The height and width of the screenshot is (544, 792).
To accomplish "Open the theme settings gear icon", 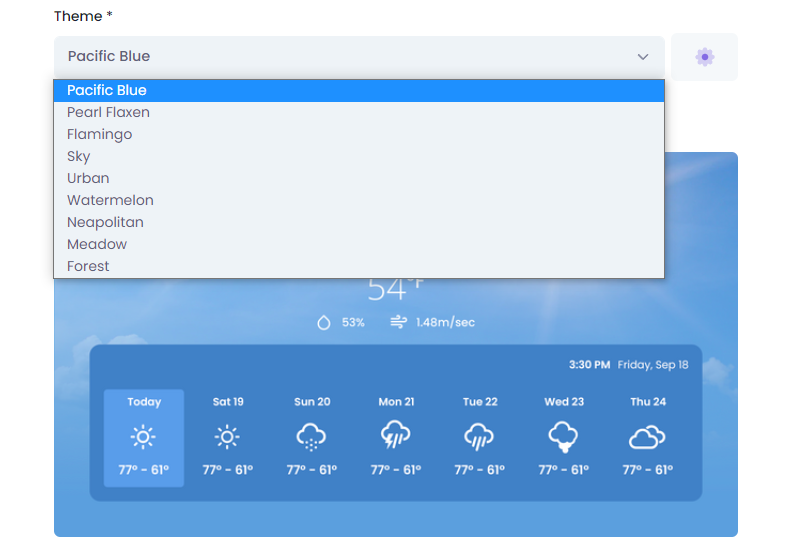I will coord(704,57).
